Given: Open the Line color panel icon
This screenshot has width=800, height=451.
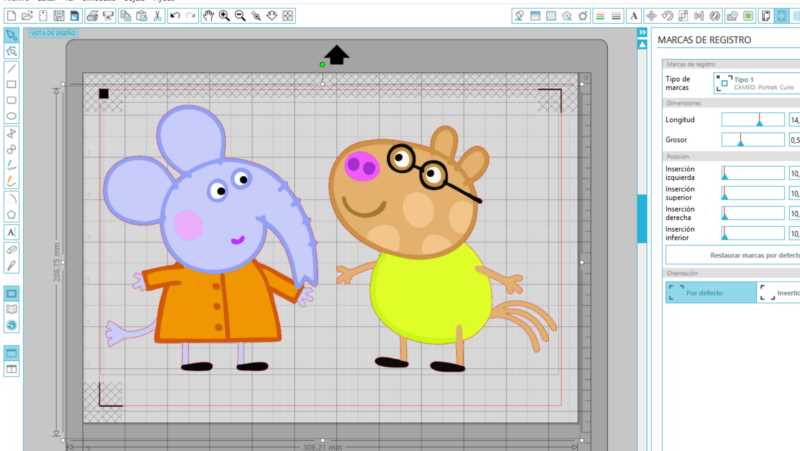Looking at the screenshot, I should pyautogui.click(x=600, y=16).
